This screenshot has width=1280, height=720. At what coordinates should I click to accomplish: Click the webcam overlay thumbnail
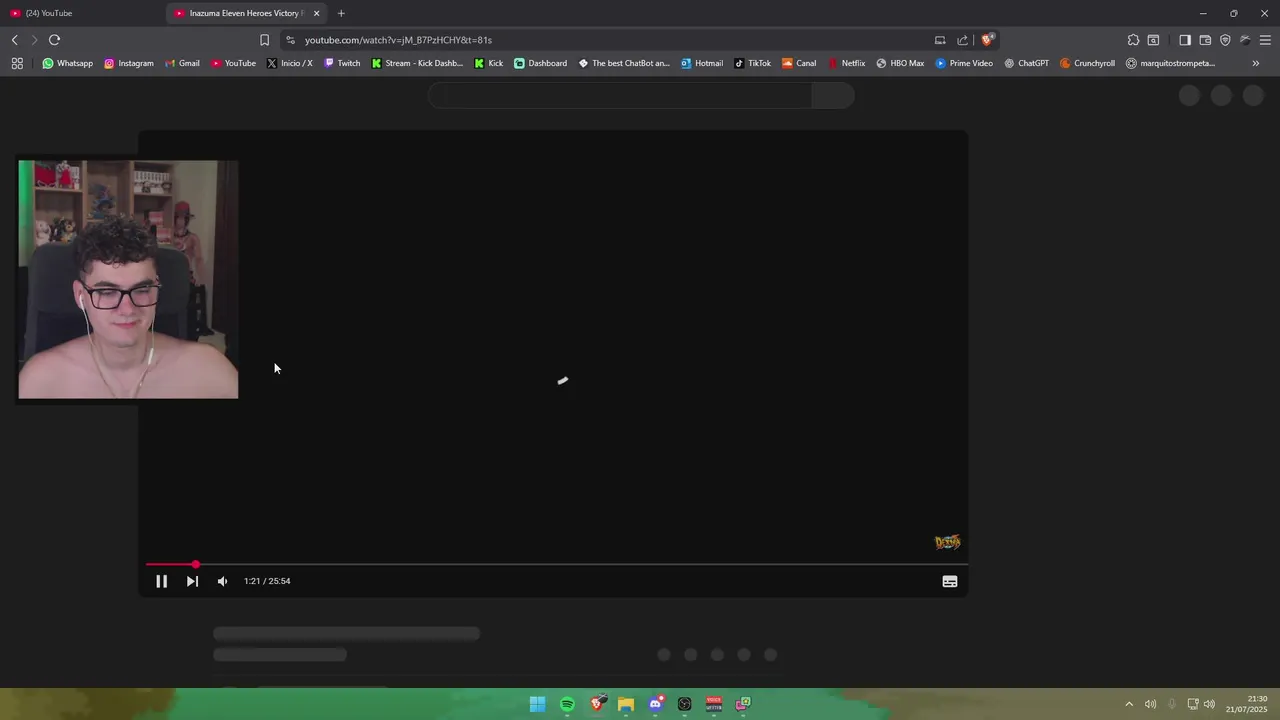(x=128, y=279)
